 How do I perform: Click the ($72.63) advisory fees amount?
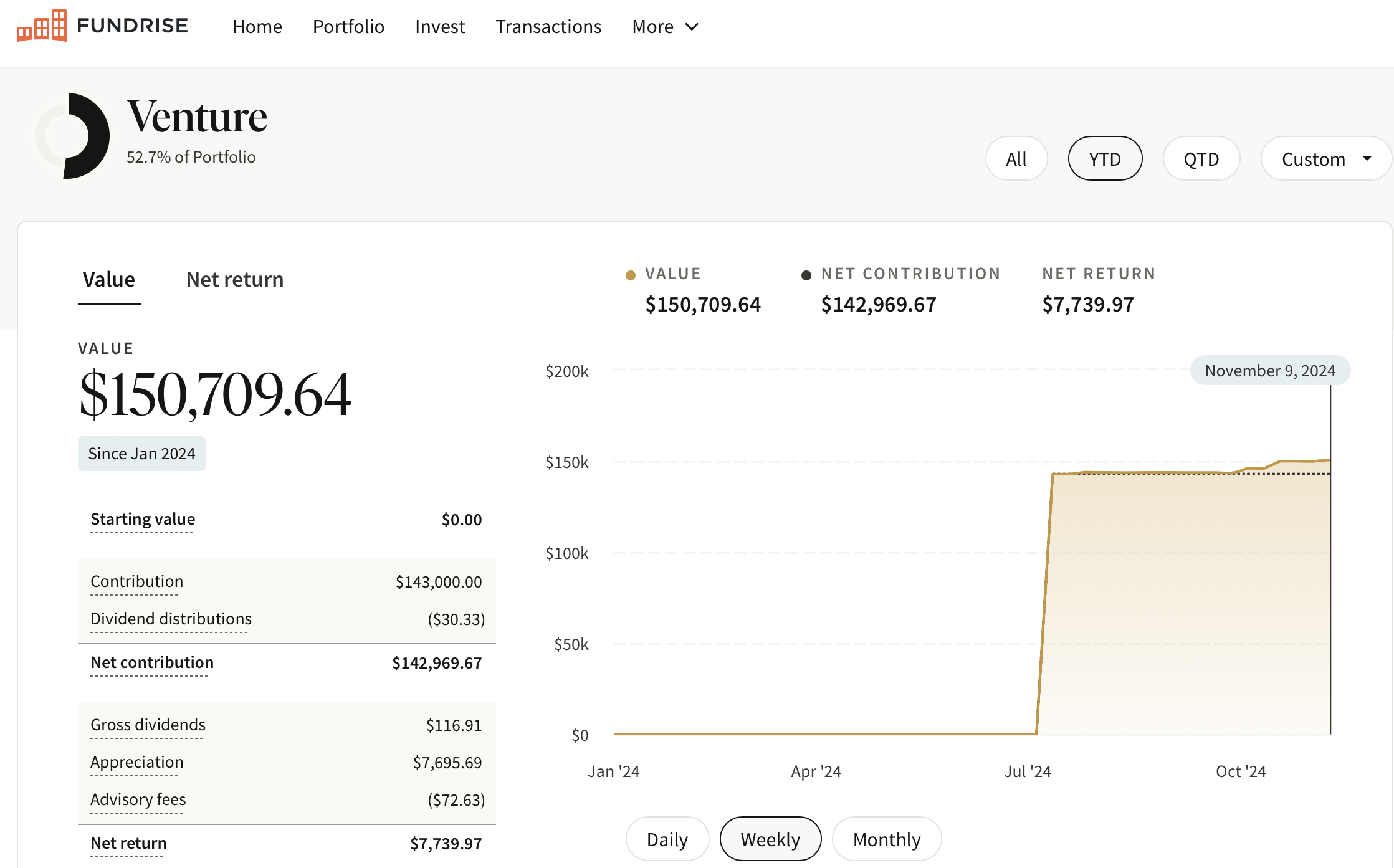click(x=456, y=800)
